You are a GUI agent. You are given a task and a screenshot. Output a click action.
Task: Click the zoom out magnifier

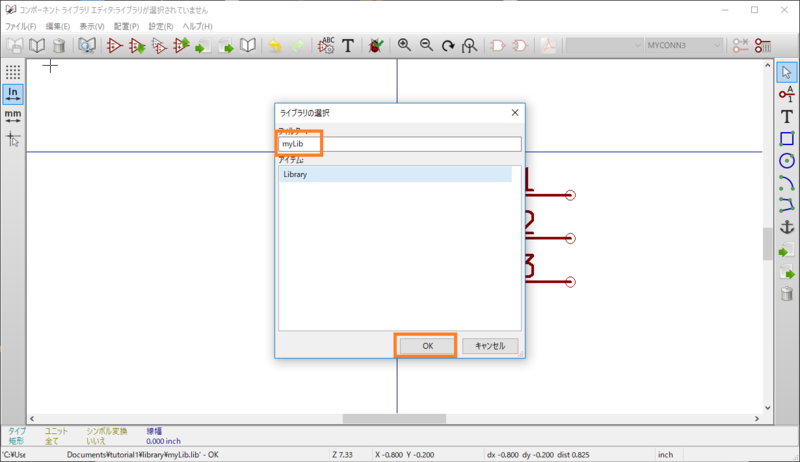click(x=427, y=45)
